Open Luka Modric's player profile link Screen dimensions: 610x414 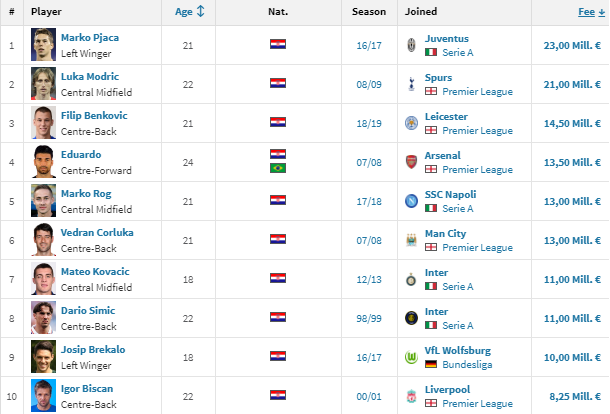(90, 77)
